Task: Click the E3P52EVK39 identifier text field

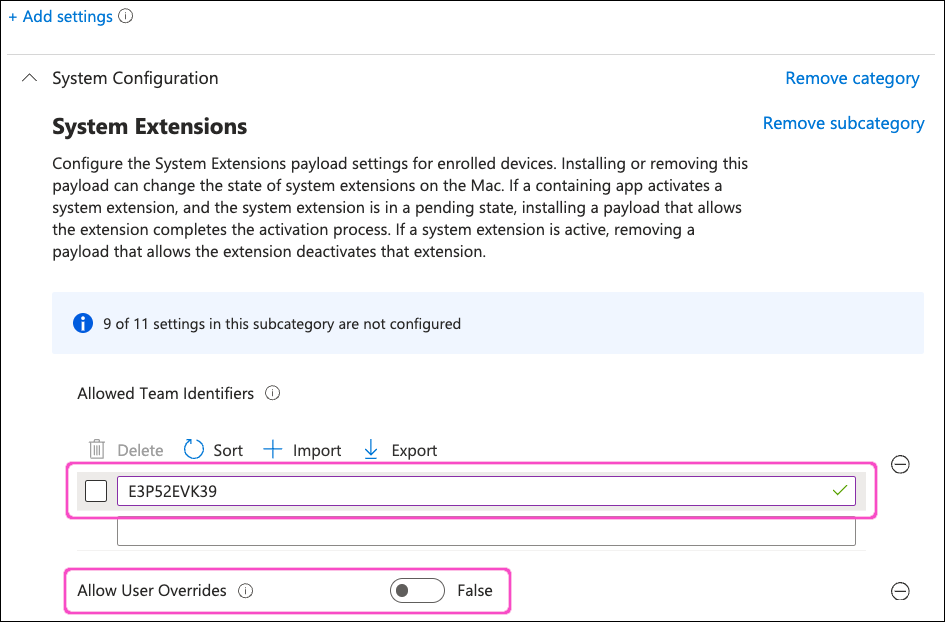Action: pos(470,491)
